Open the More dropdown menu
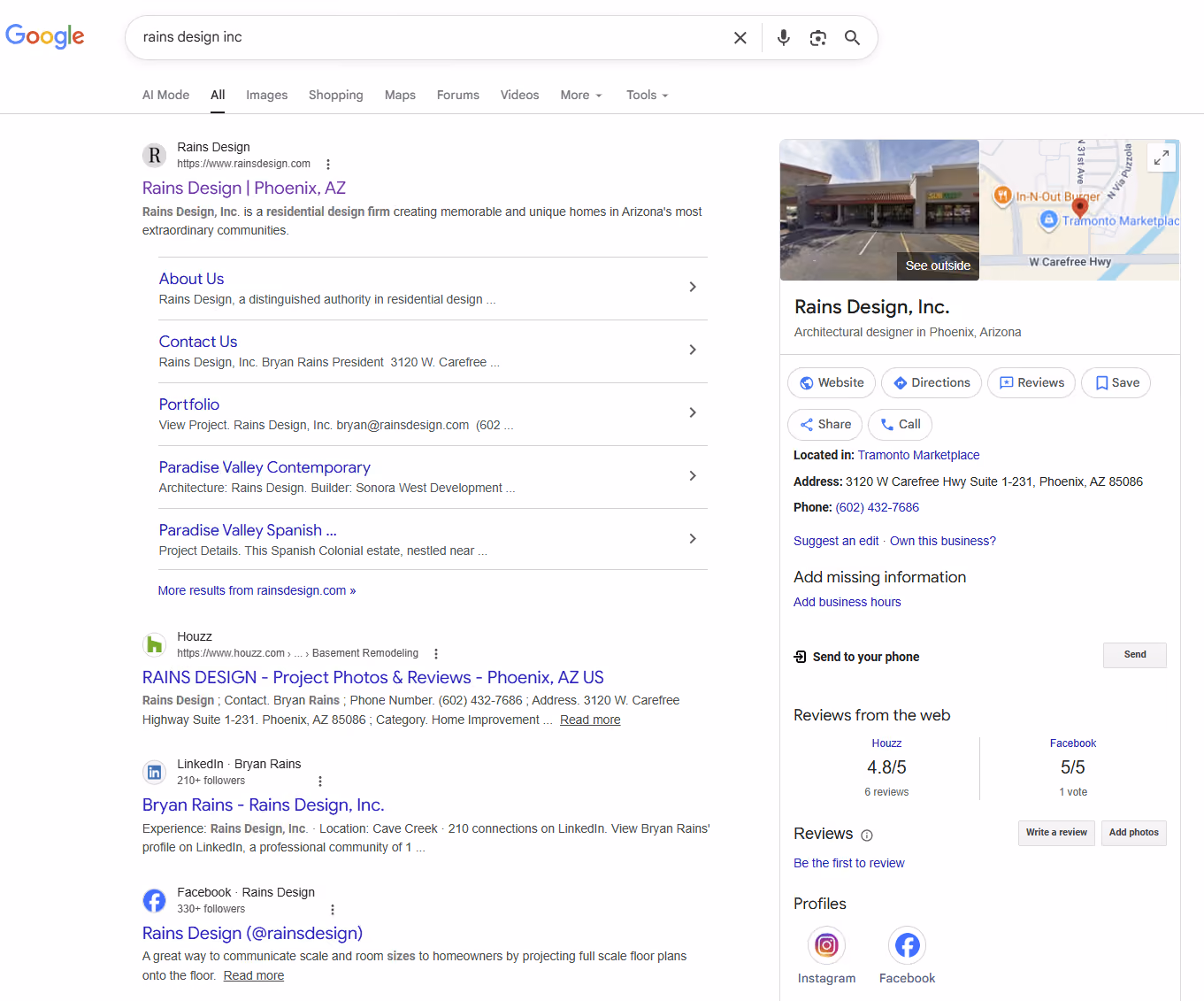1204x1001 pixels. (x=581, y=95)
